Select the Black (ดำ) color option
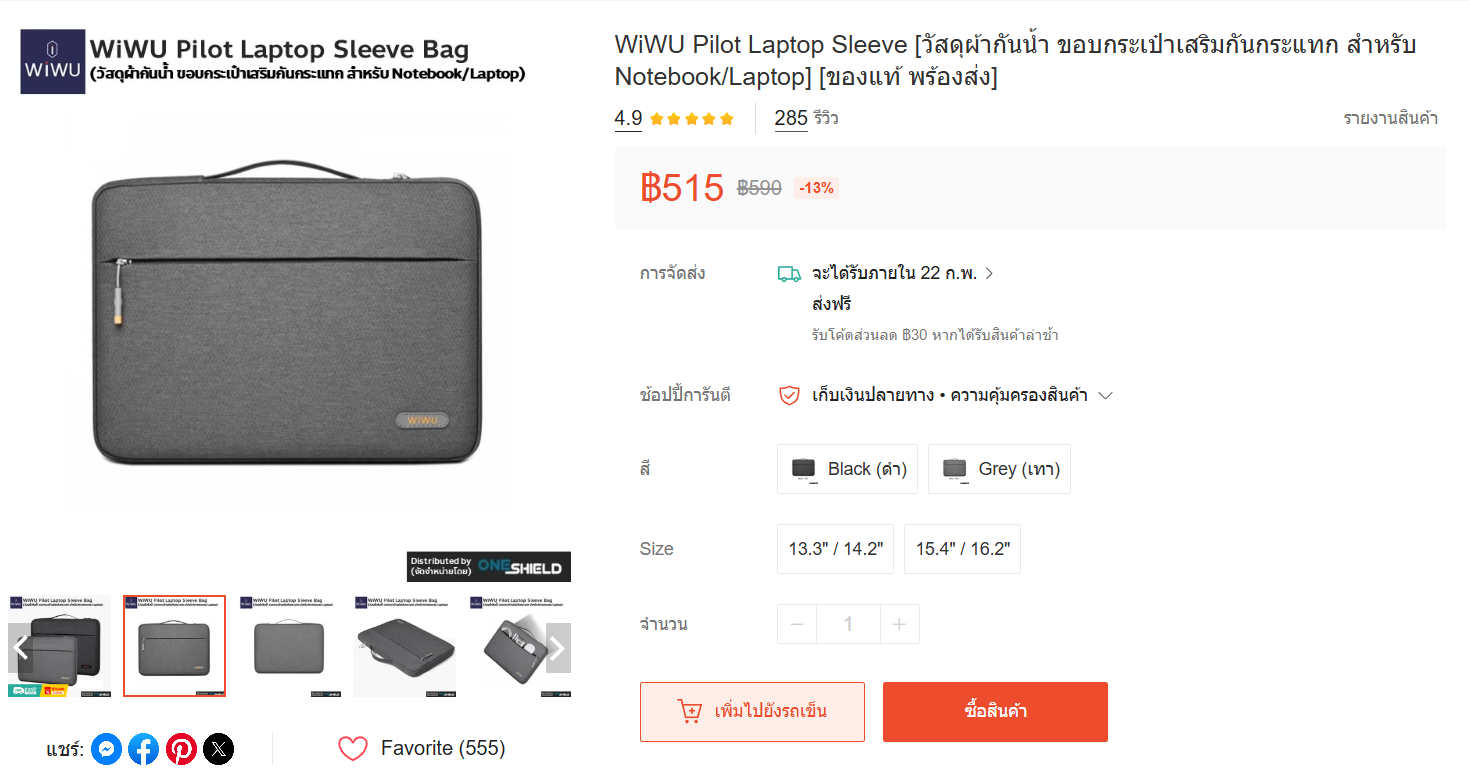The width and height of the screenshot is (1470, 775). [847, 469]
